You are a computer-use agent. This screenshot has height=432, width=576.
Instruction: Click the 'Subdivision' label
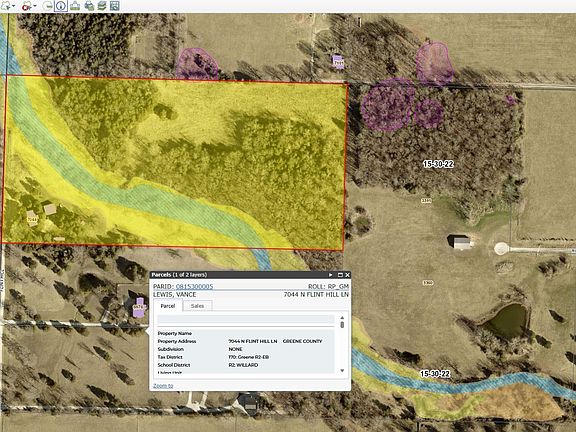170,349
